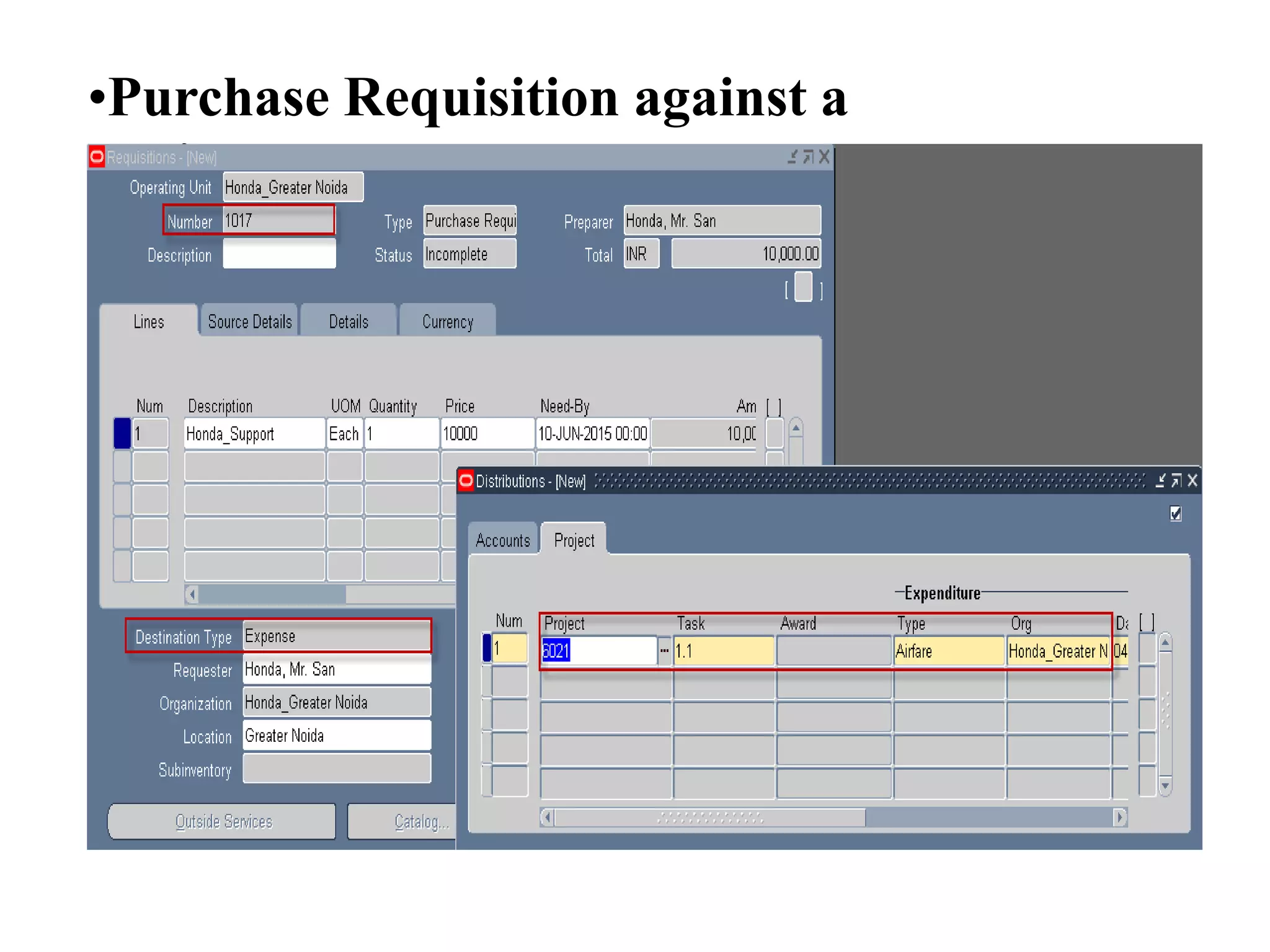1270x952 pixels.
Task: Click the Quantity field on line 1
Action: tap(402, 433)
